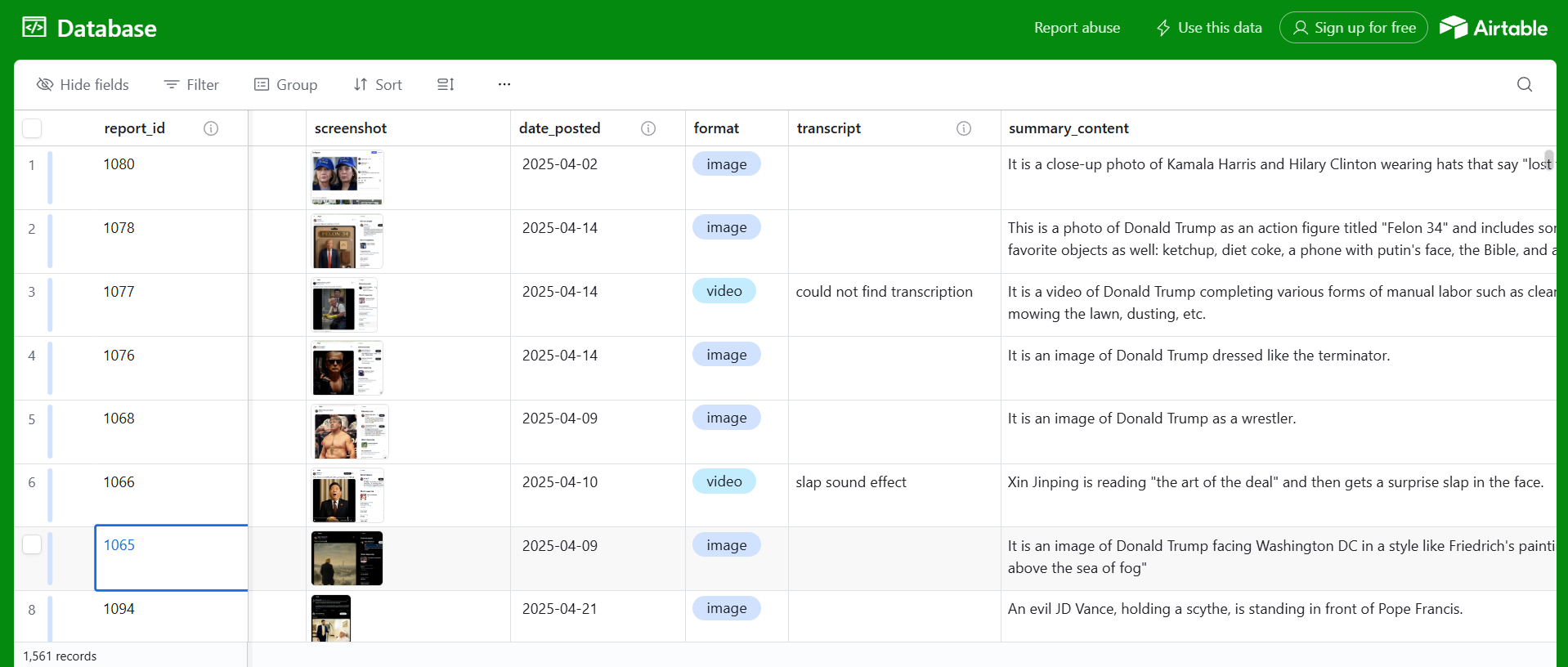Toggle the select-all rows checkbox
Screen dimensions: 1568x667
(32, 128)
